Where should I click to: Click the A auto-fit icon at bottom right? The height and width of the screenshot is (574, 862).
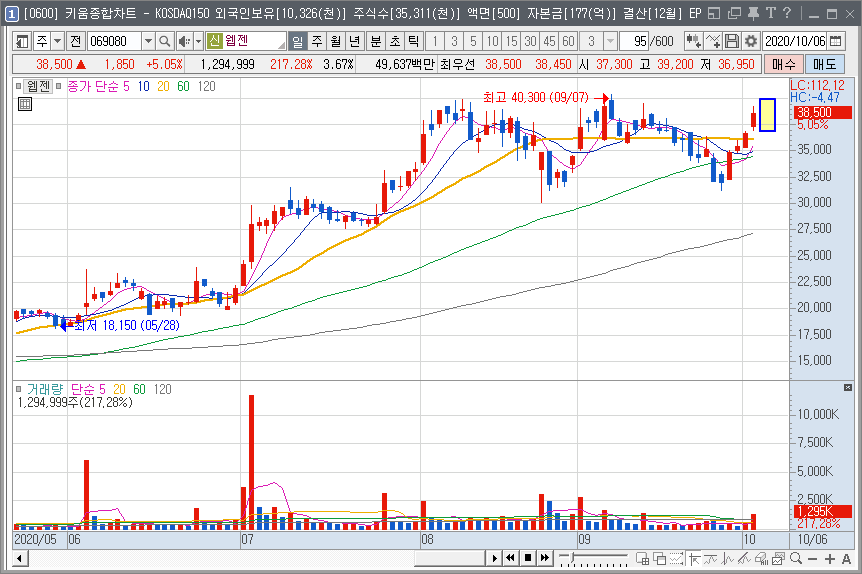846,559
